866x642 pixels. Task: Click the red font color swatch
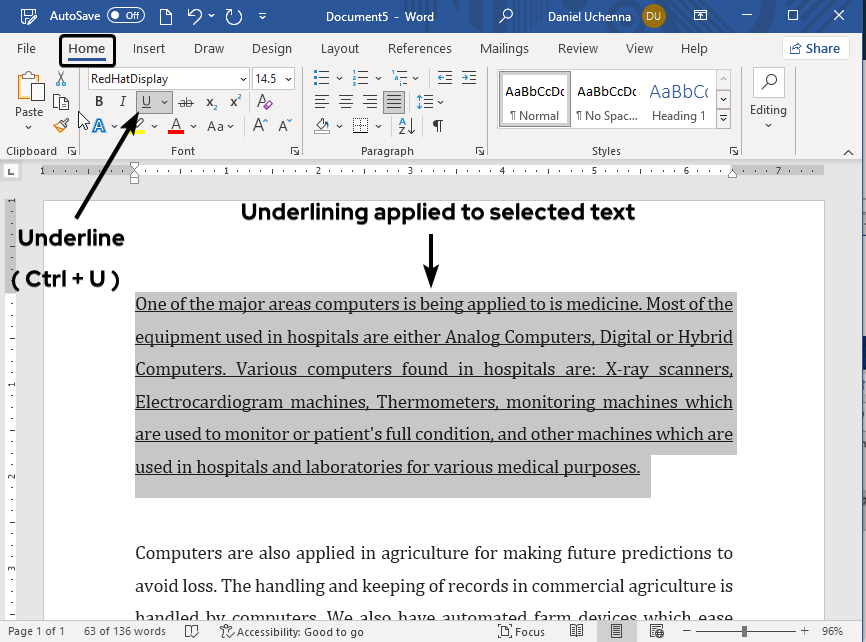[x=176, y=126]
